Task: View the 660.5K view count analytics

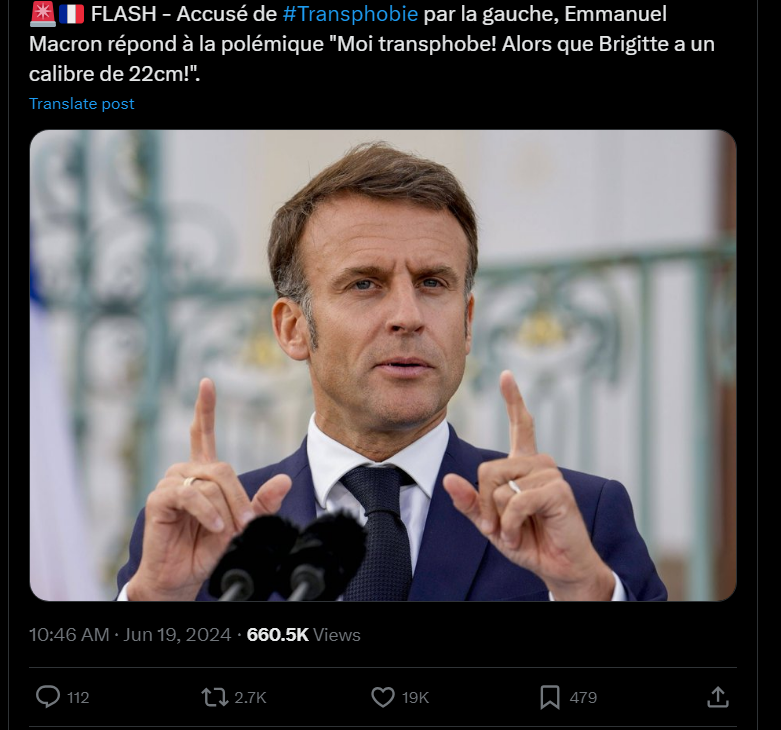Action: pyautogui.click(x=278, y=635)
